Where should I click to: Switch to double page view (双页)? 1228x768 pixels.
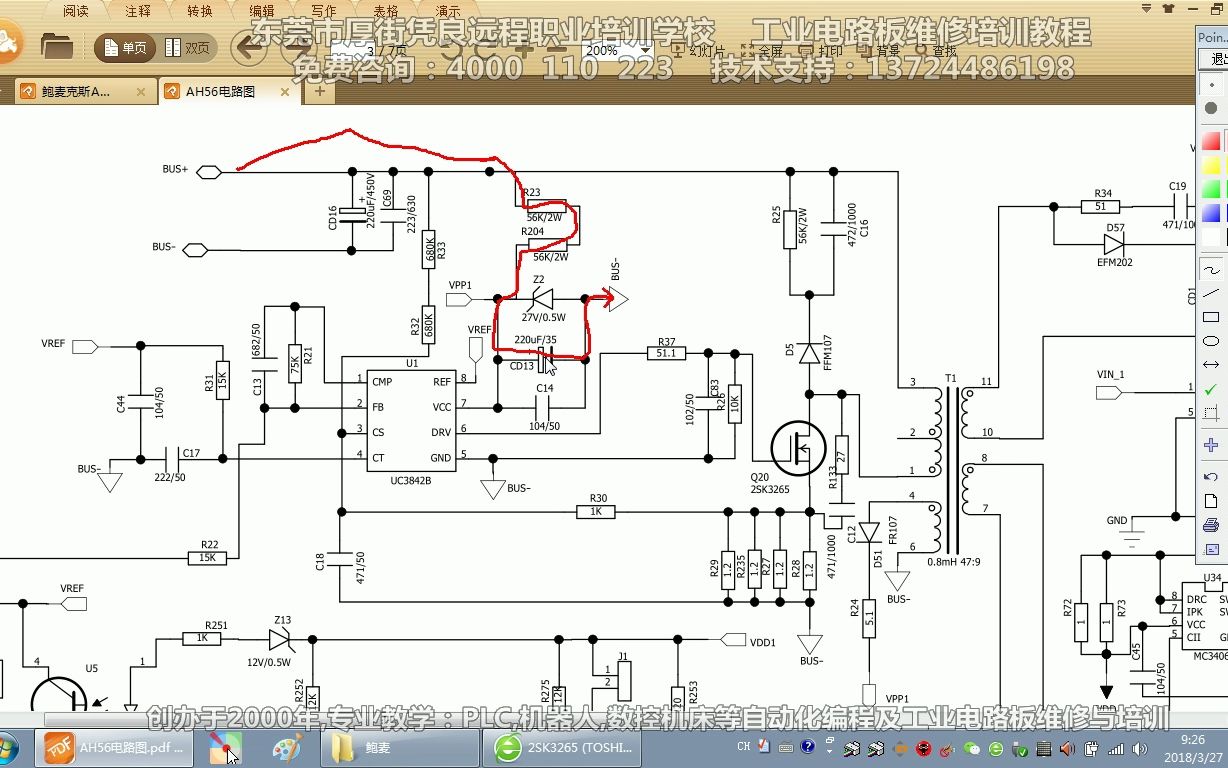pyautogui.click(x=187, y=48)
